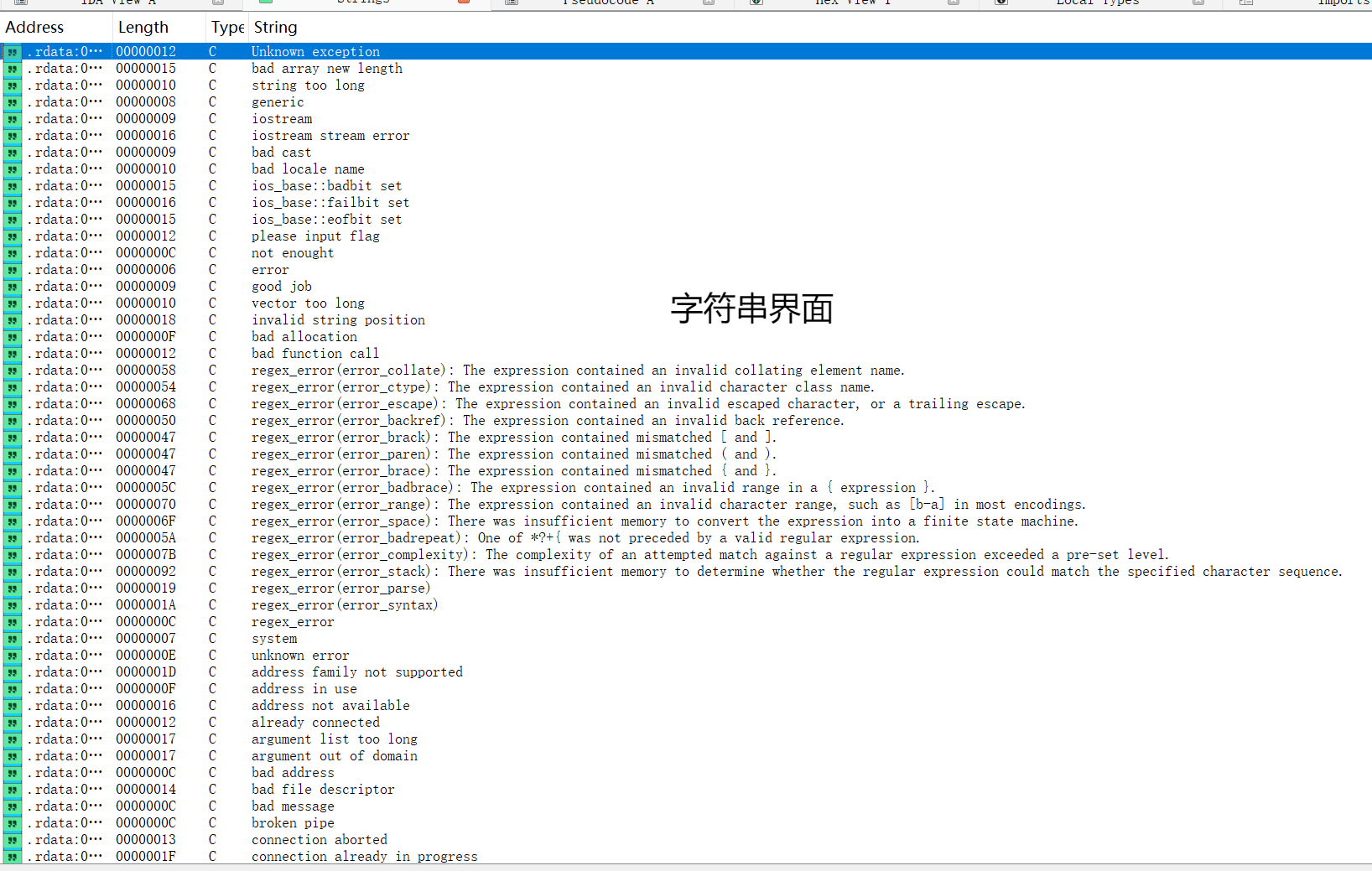Viewport: 1372px width, 871px height.
Task: Click the string icon for 'connection aborted' row
Action: pyautogui.click(x=12, y=840)
